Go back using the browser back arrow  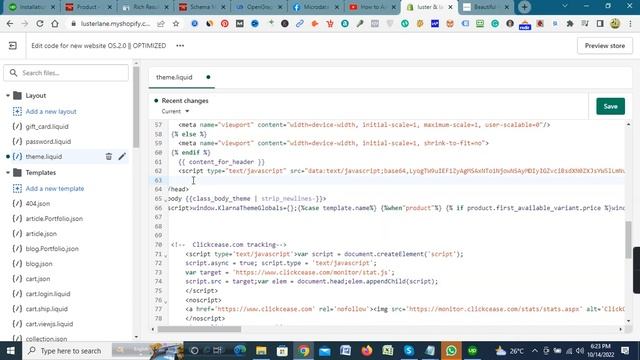pyautogui.click(x=10, y=24)
